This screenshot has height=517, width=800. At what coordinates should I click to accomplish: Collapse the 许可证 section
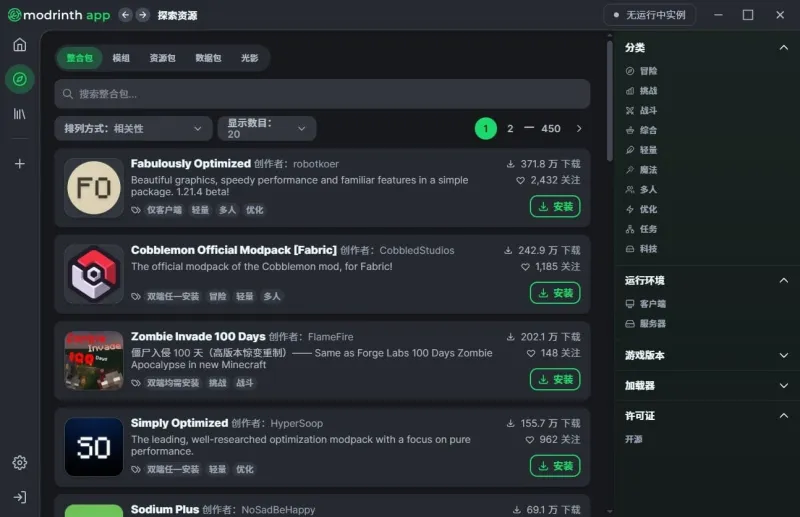click(784, 416)
